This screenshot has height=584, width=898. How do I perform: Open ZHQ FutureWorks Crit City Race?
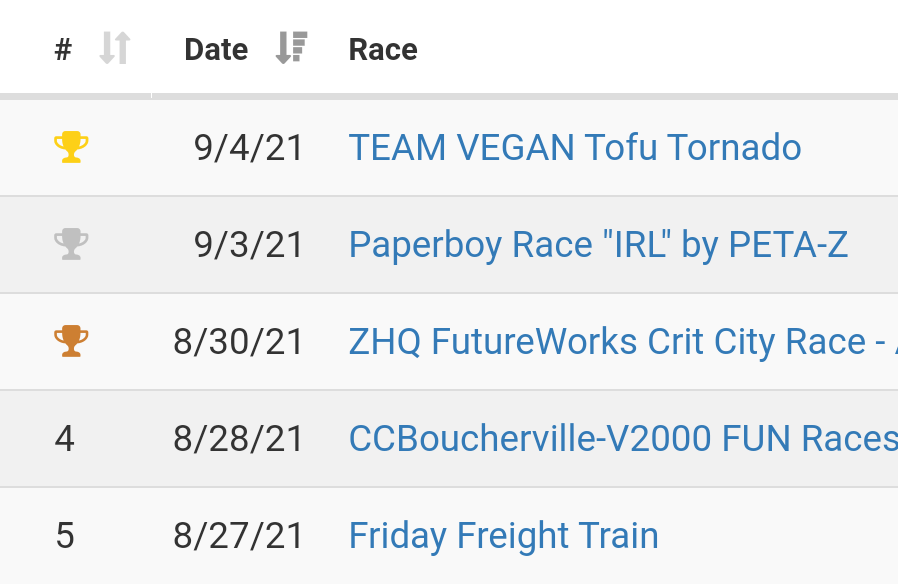(623, 342)
